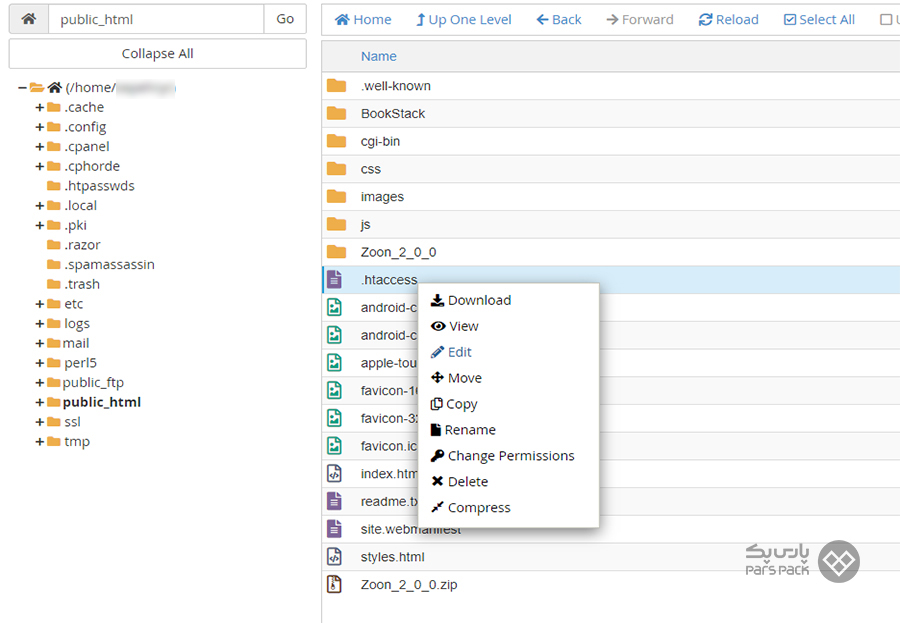Viewport: 900px width, 623px height.
Task: Expand the .pki tree folder
Action: [40, 225]
